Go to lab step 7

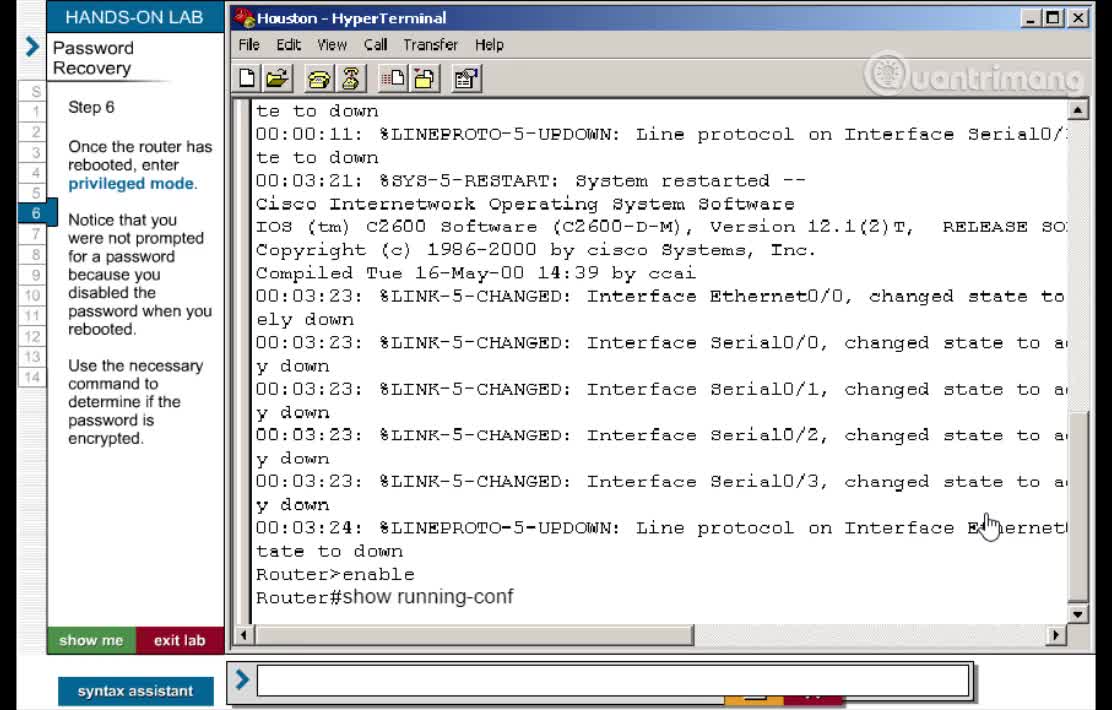33,234
